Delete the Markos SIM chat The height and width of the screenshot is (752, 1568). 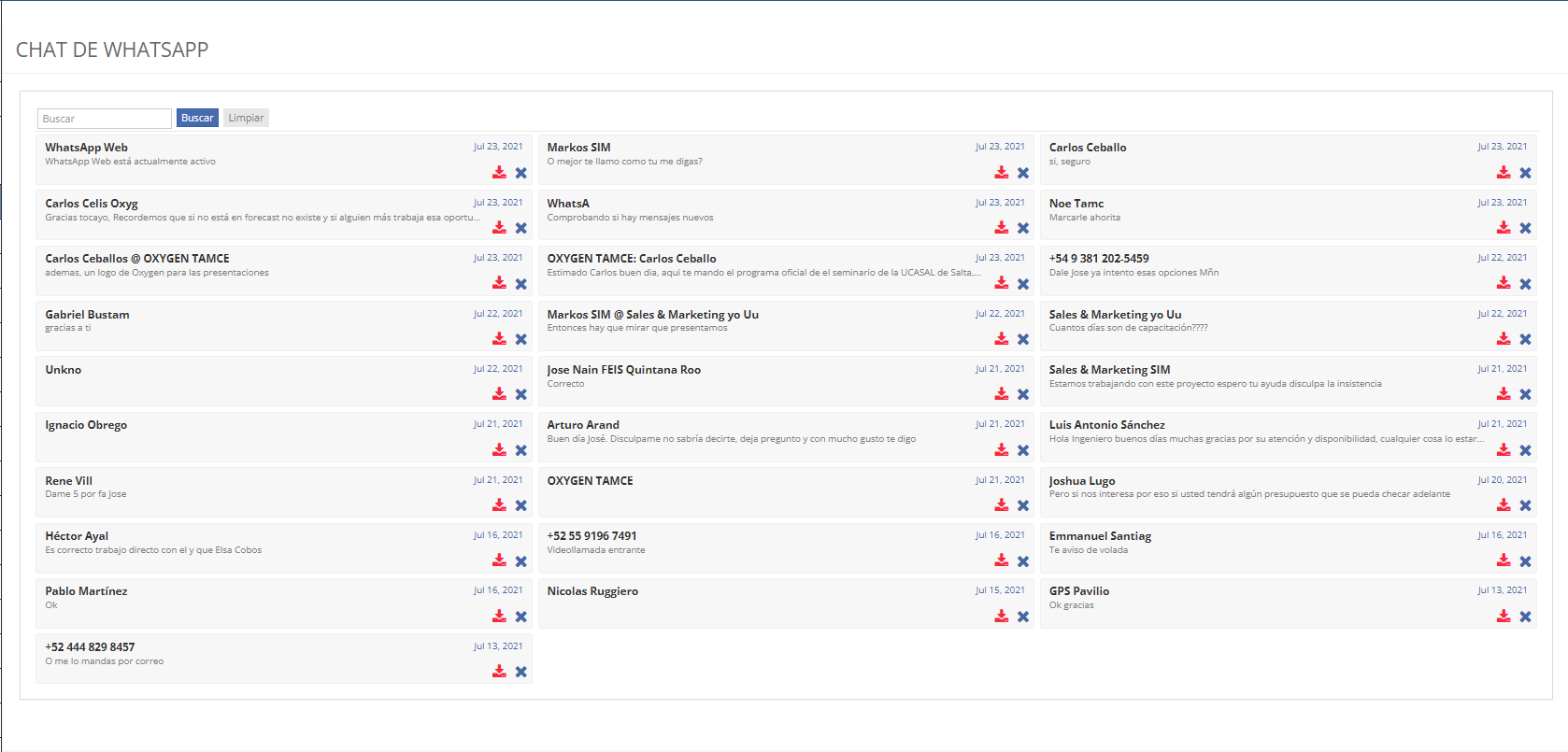[x=1023, y=173]
